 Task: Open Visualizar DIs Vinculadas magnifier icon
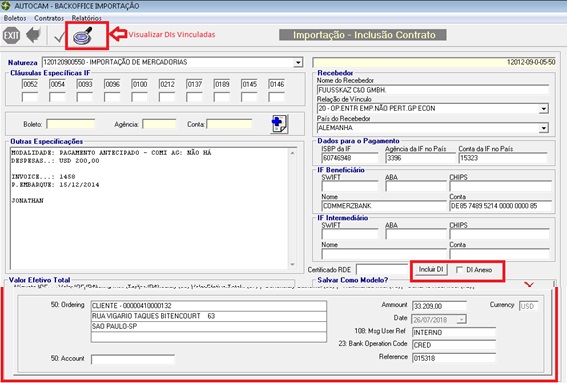click(83, 35)
